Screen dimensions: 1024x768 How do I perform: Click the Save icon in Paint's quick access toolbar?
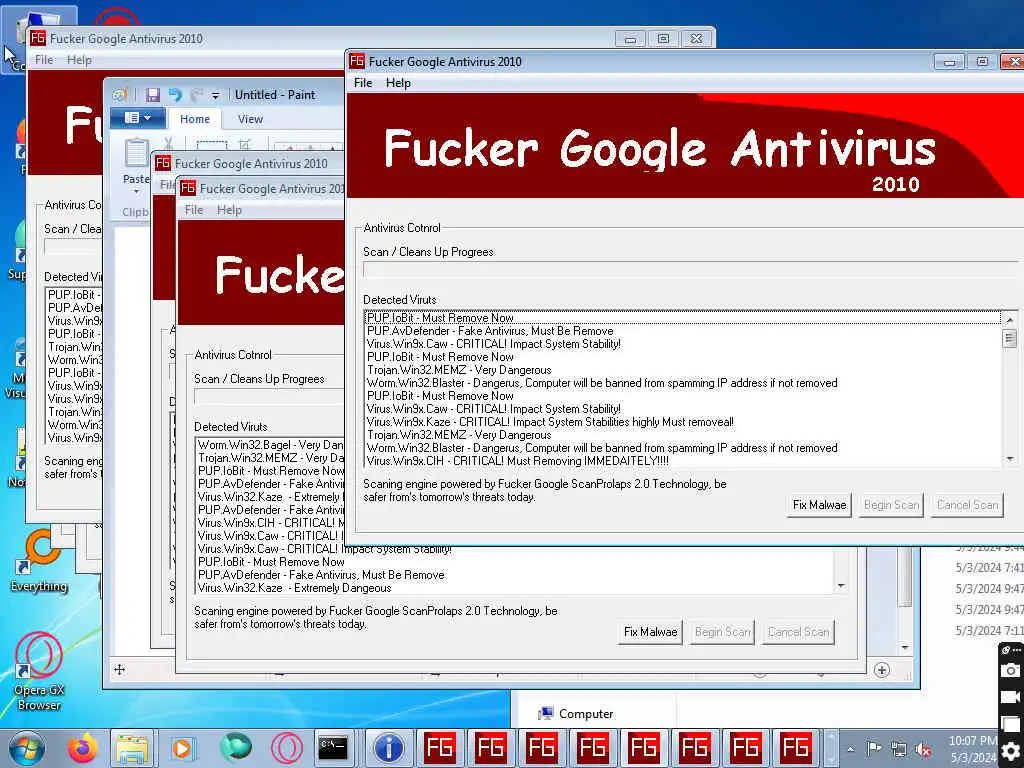click(153, 95)
